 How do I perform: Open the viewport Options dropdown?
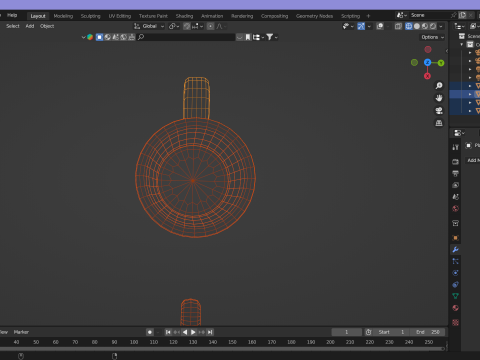[x=432, y=37]
